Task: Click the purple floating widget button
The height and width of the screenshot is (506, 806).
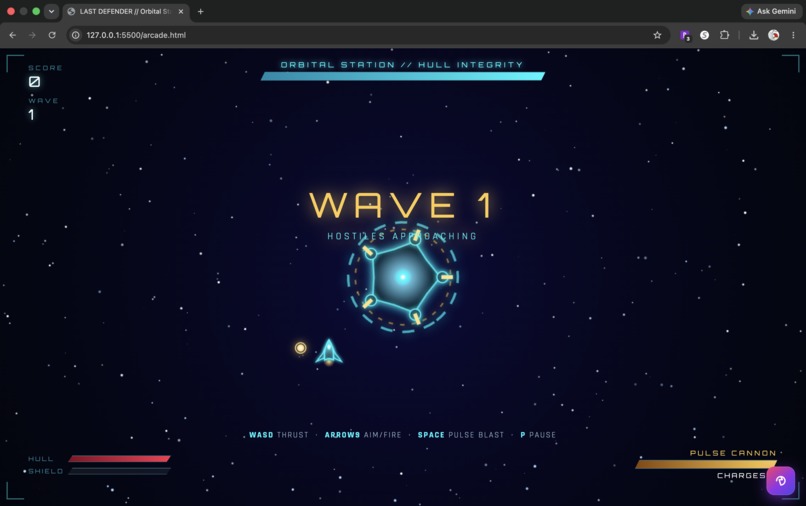Action: 781,481
